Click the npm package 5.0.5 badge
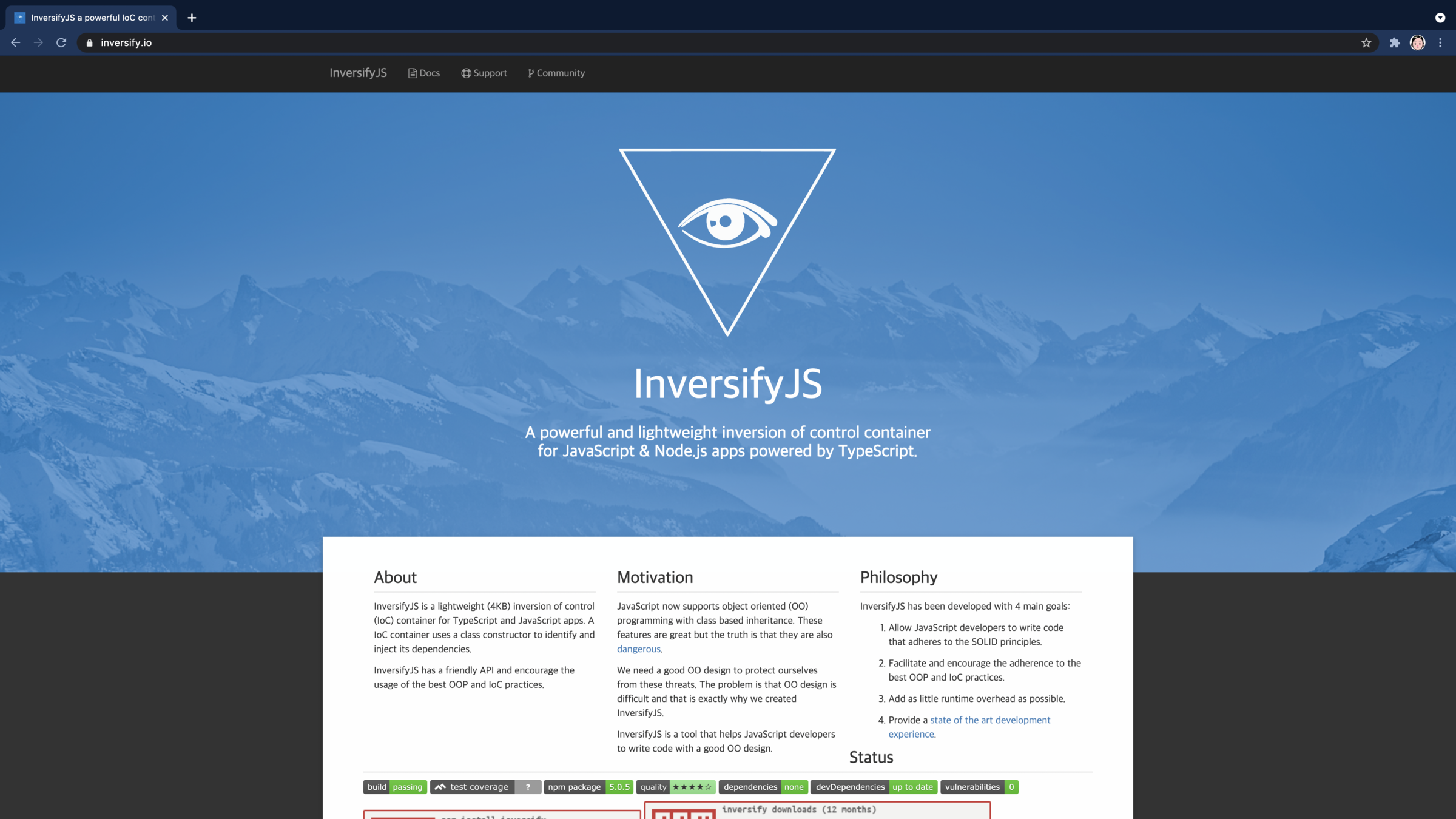 tap(588, 787)
